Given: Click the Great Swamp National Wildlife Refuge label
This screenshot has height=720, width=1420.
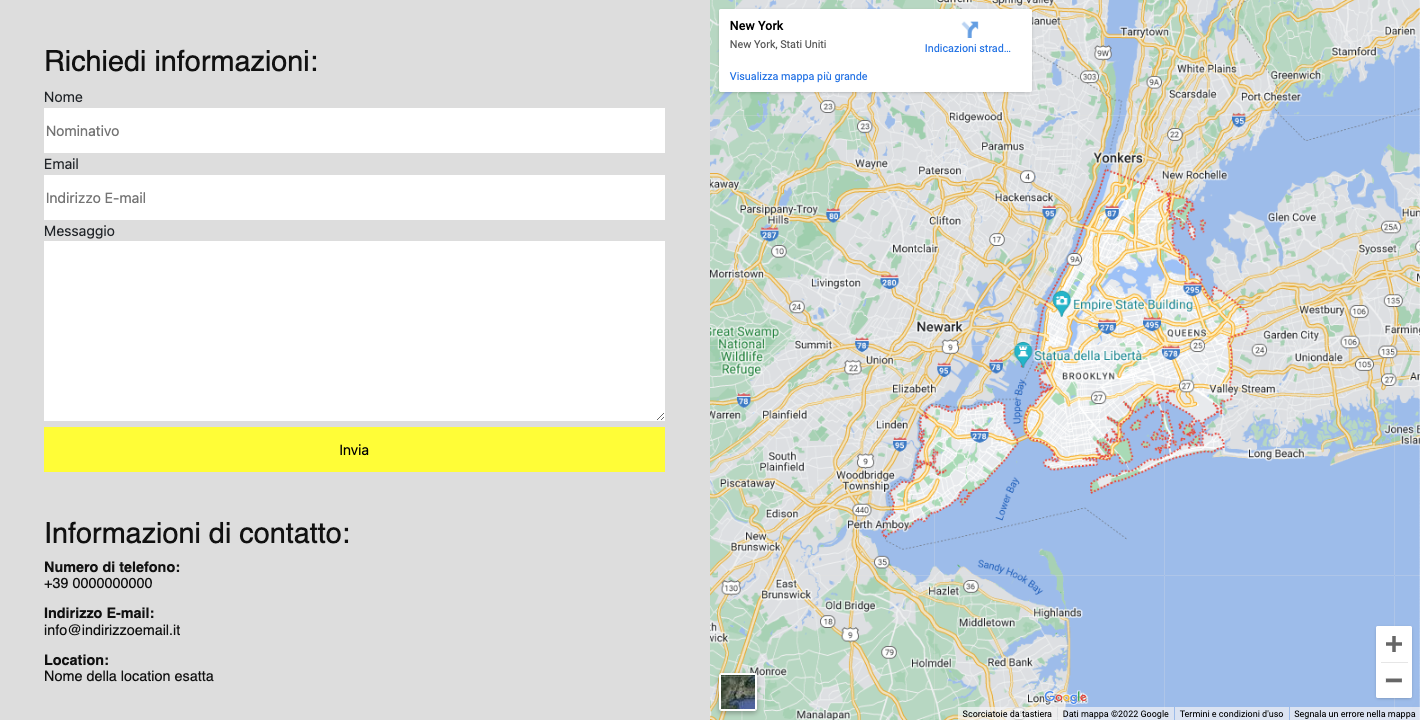Looking at the screenshot, I should tap(742, 350).
